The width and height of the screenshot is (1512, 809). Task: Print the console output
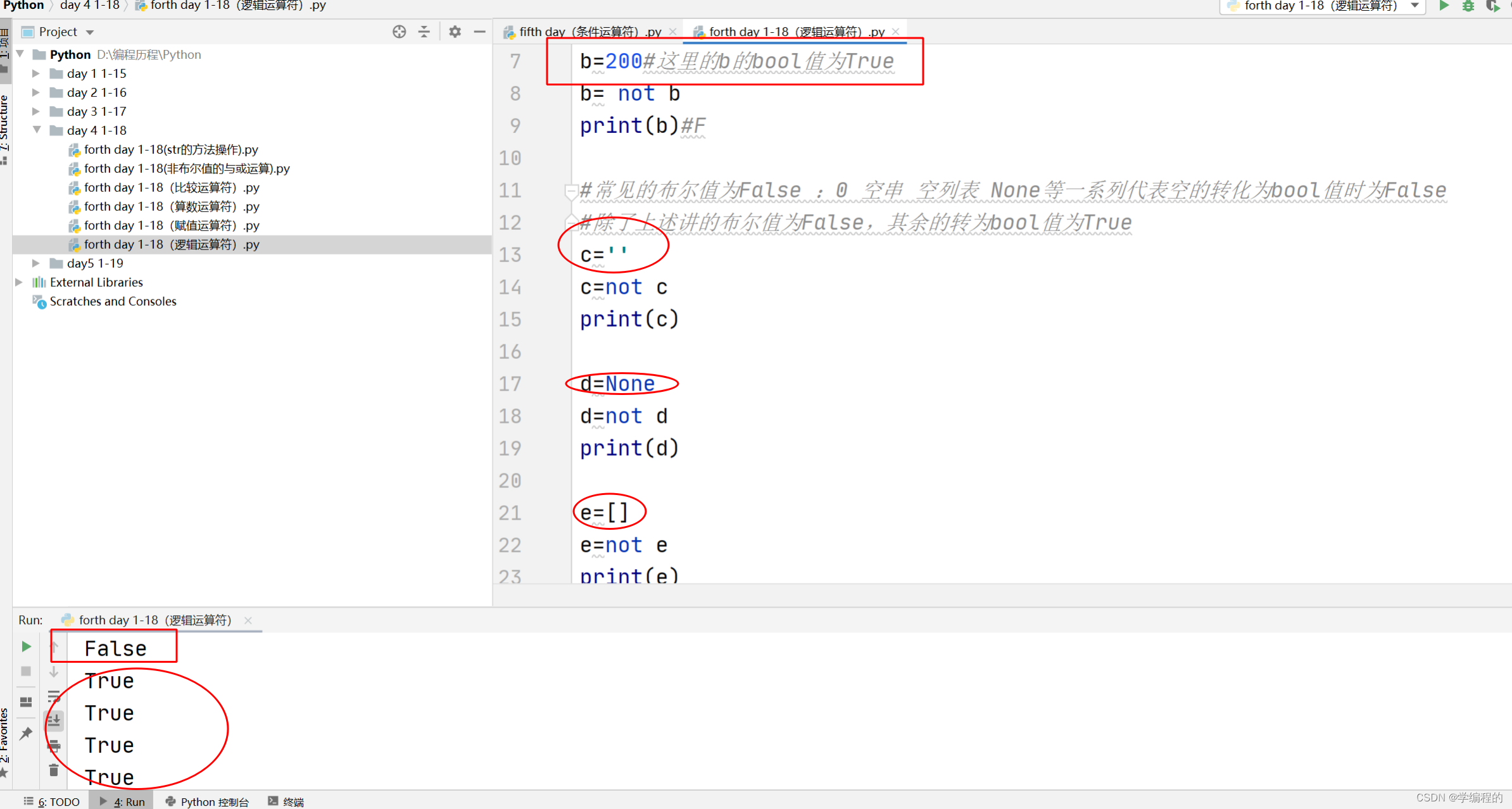(54, 745)
